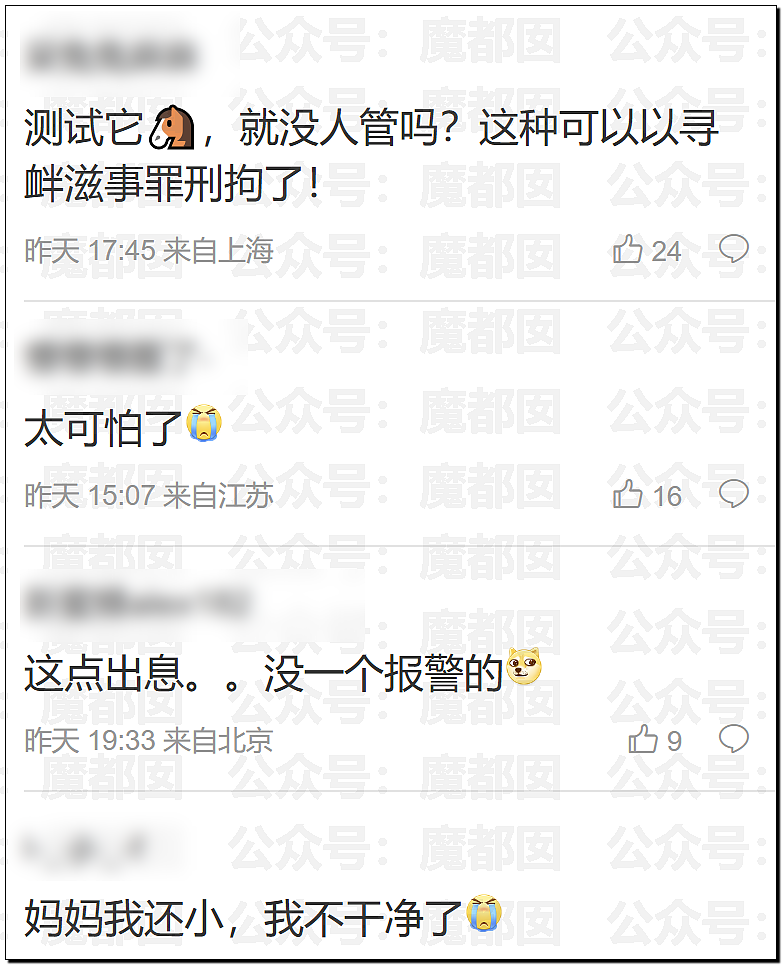Click the timestamp 昨天 17:45 来自上海
783x966 pixels.
pos(148,251)
